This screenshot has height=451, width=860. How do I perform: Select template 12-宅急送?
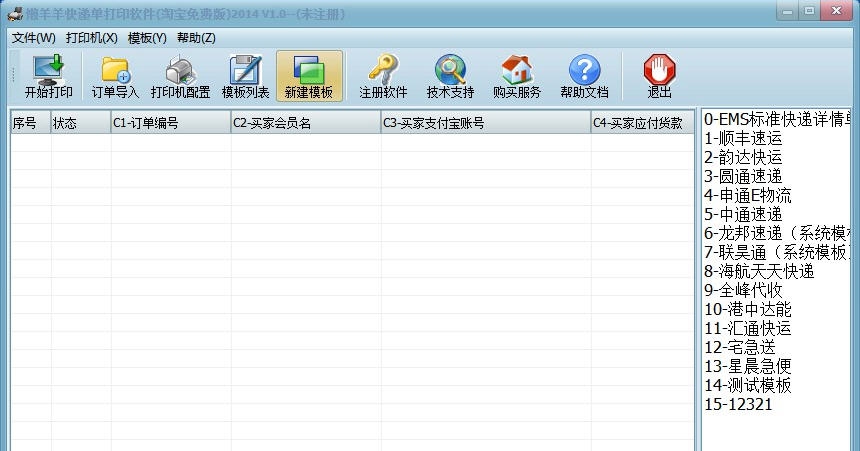click(x=740, y=347)
